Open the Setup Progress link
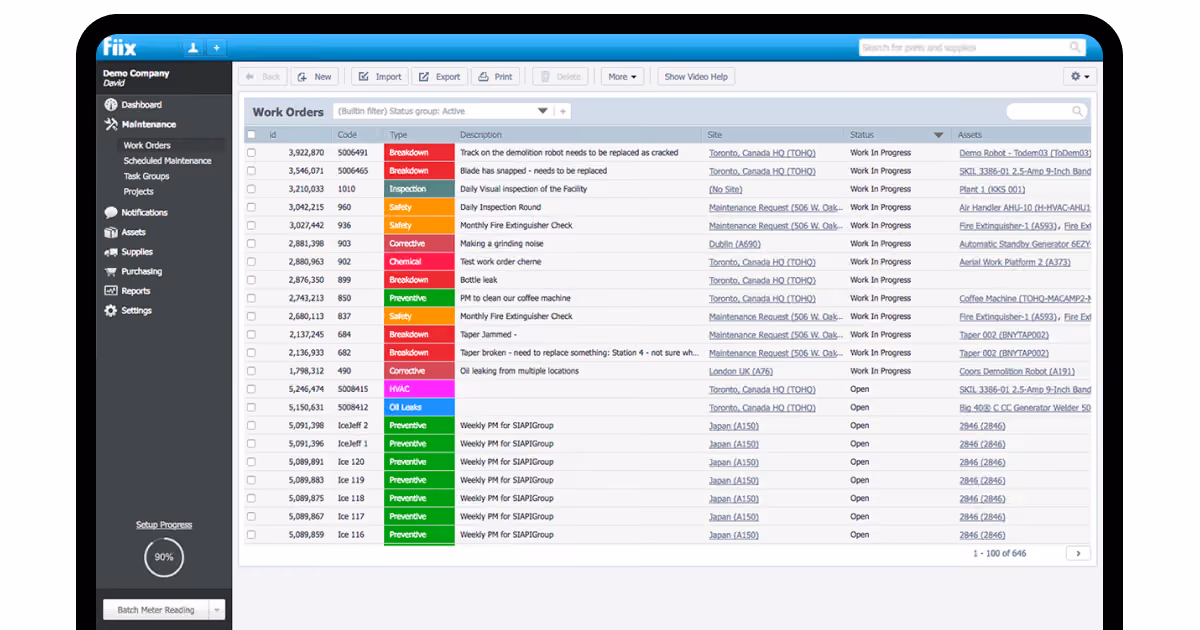 (164, 525)
